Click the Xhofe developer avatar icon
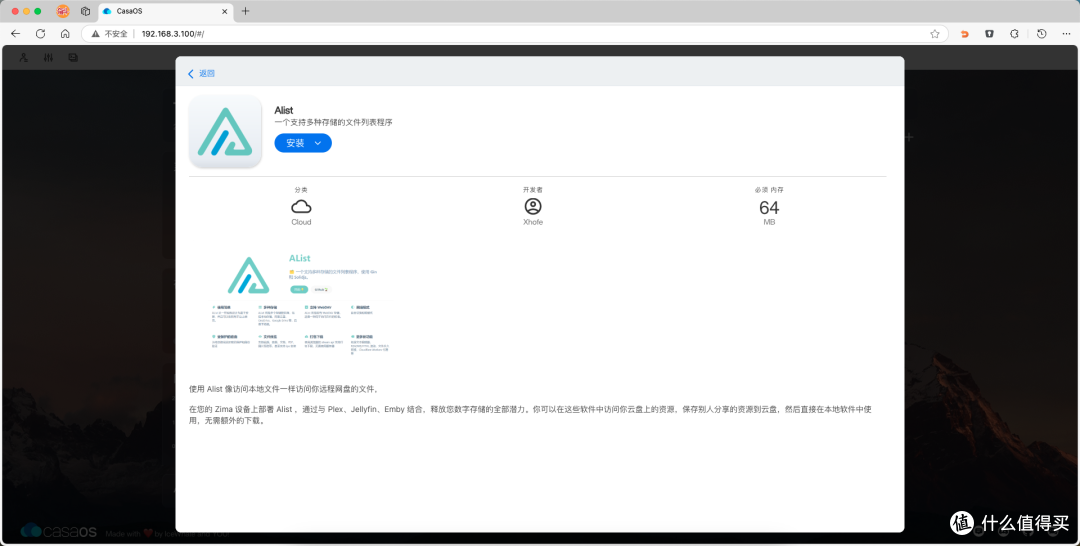 click(x=532, y=206)
